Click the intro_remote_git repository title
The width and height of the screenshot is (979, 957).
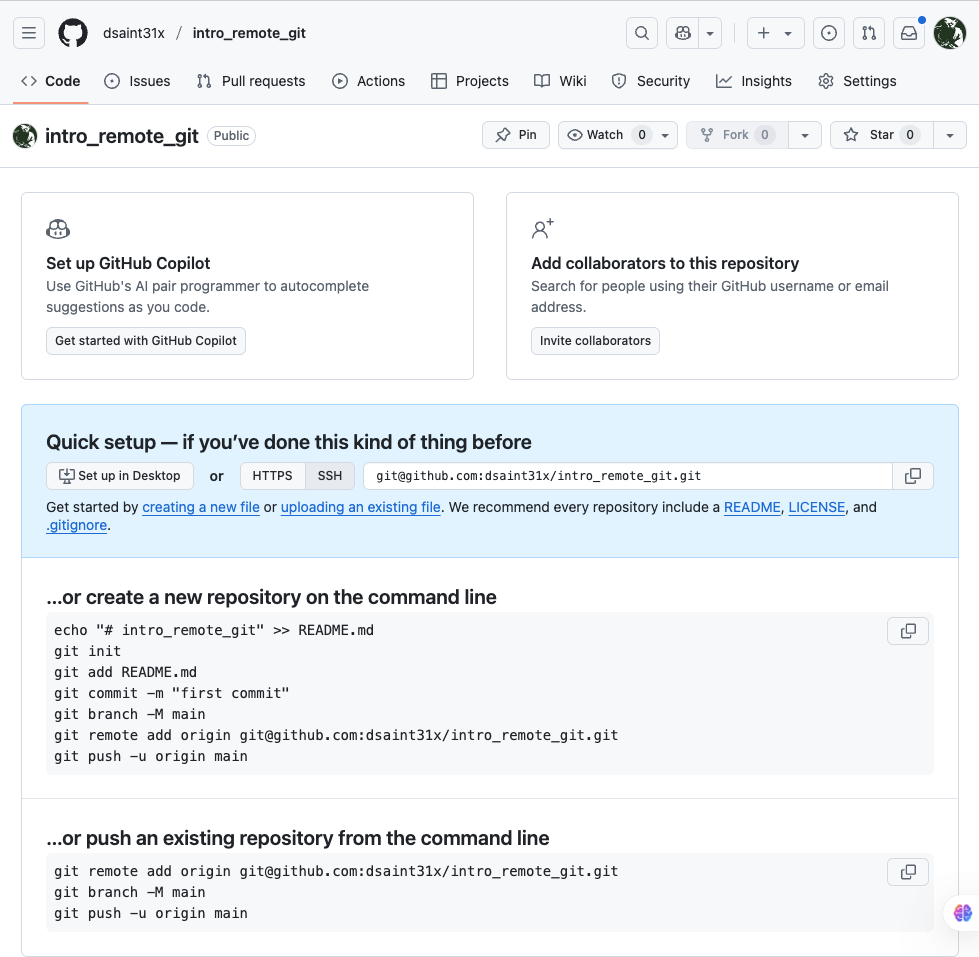122,136
